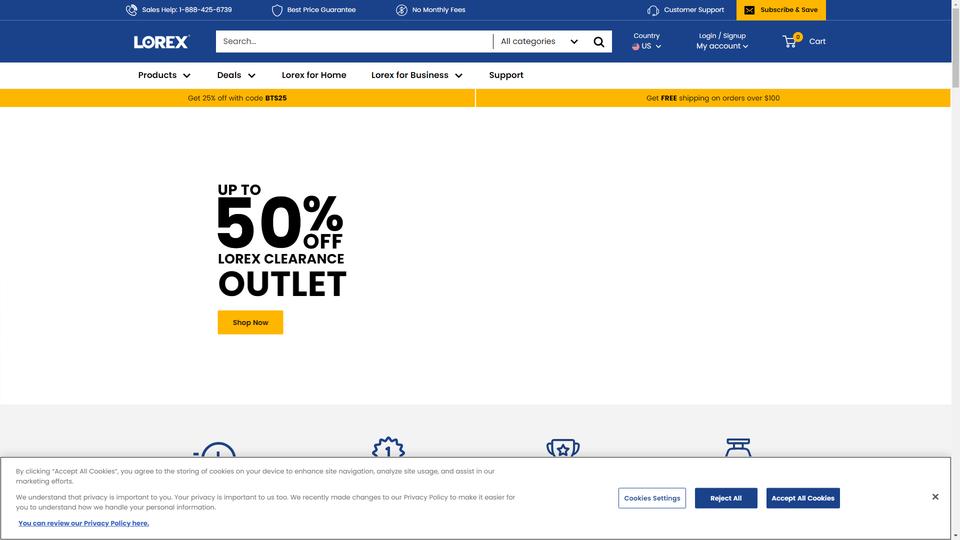The image size is (960, 540).
Task: Click the headset Customer Support icon
Action: pyautogui.click(x=653, y=10)
